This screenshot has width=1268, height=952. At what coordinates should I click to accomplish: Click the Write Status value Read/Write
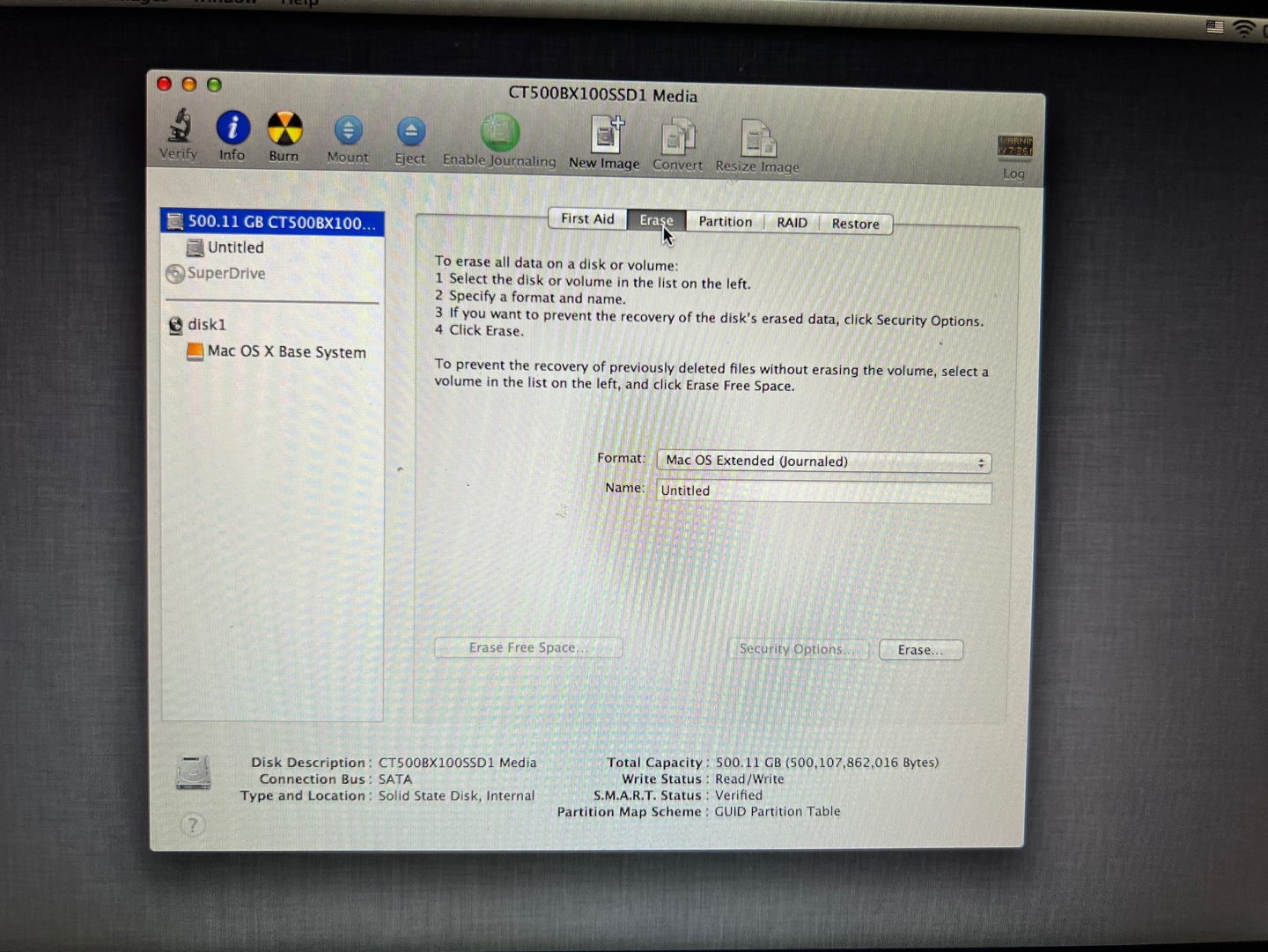tap(749, 779)
